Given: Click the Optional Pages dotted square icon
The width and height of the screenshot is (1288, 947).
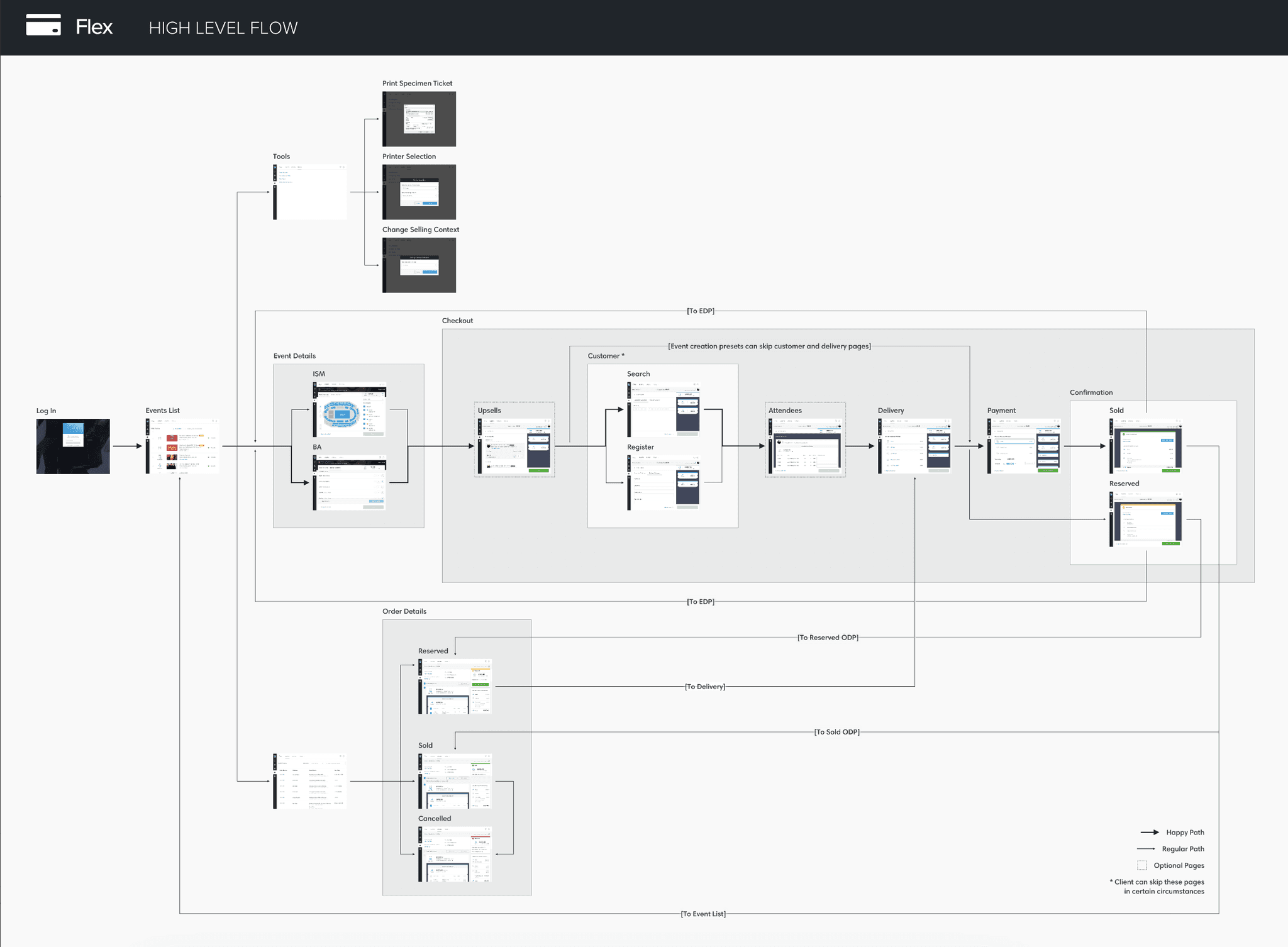Looking at the screenshot, I should [1142, 865].
